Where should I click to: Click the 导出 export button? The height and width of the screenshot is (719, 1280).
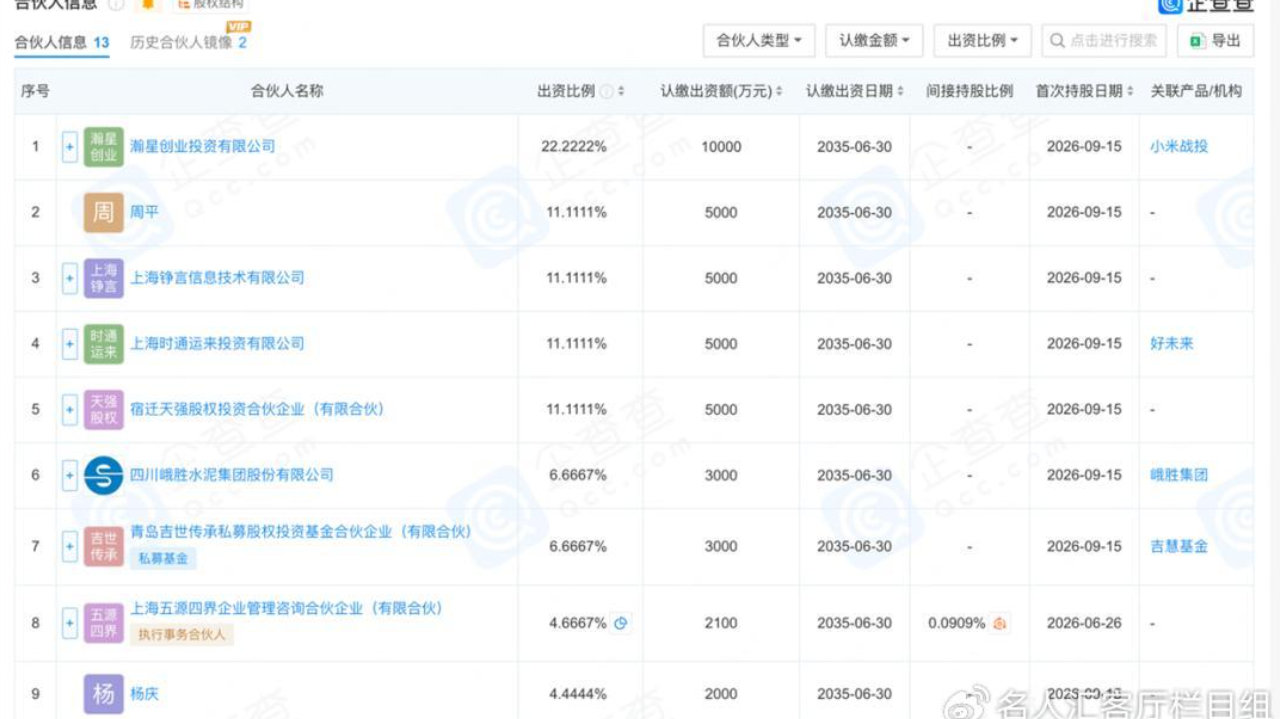[x=1215, y=41]
